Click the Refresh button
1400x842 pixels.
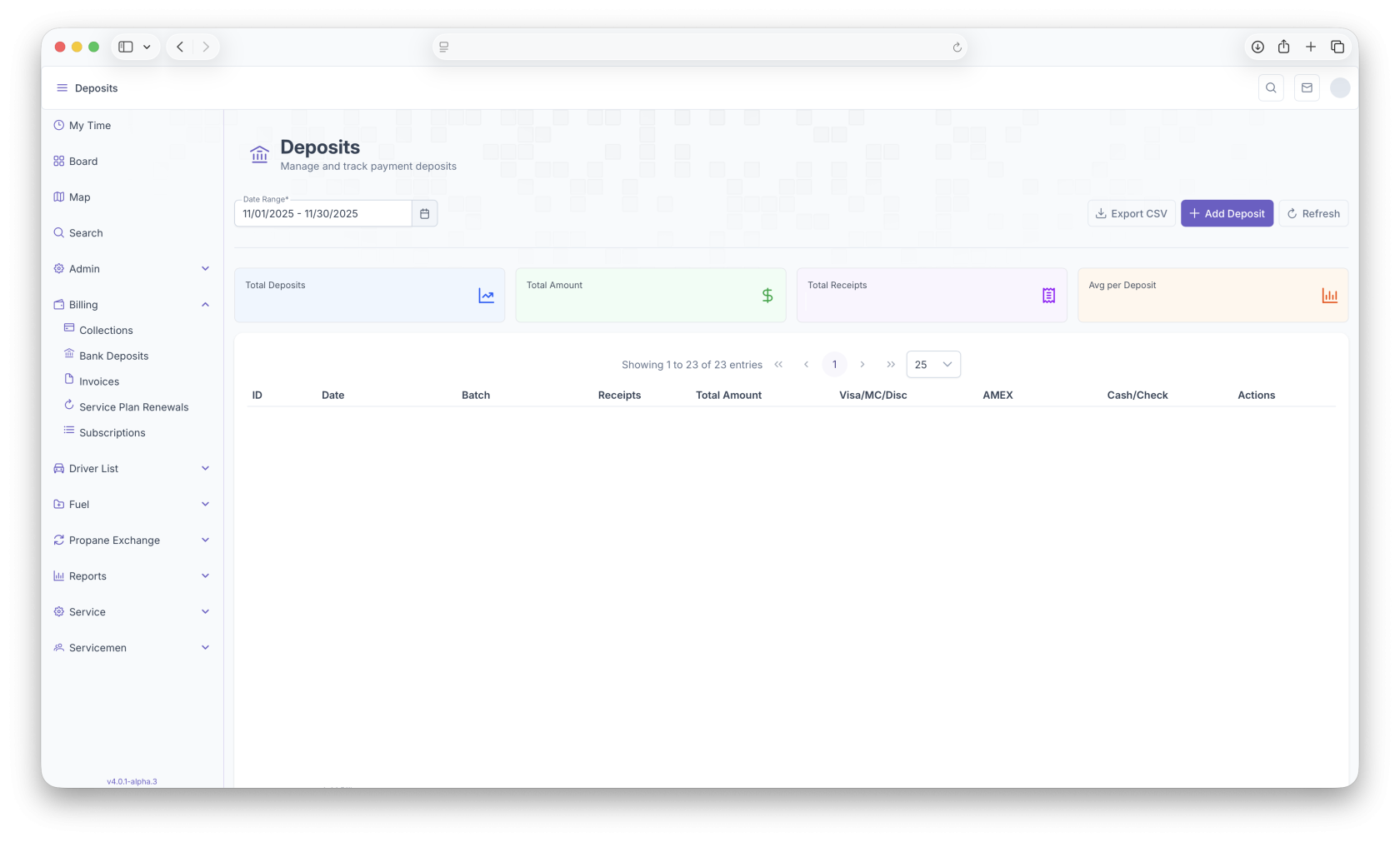[x=1313, y=214]
